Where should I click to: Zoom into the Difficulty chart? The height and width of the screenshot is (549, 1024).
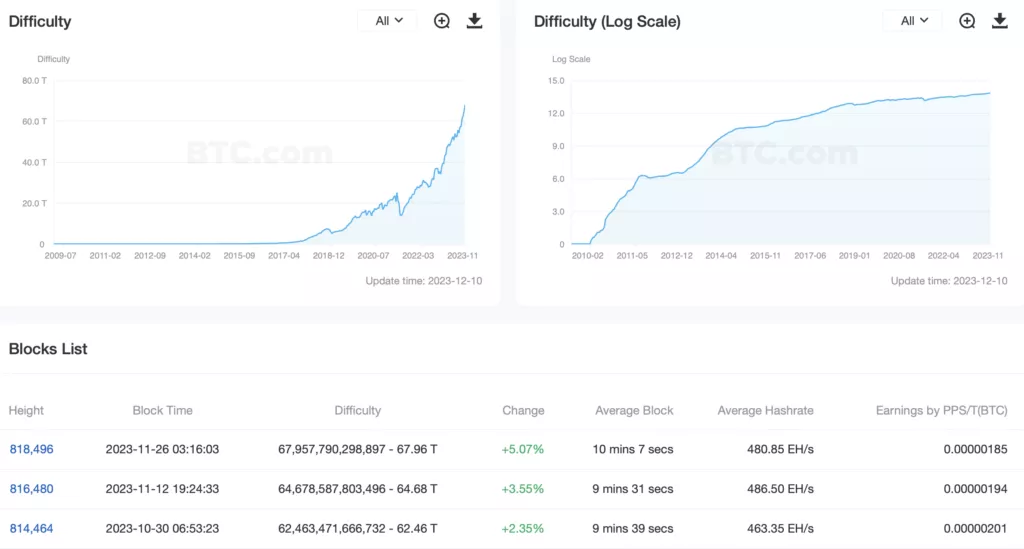(441, 21)
